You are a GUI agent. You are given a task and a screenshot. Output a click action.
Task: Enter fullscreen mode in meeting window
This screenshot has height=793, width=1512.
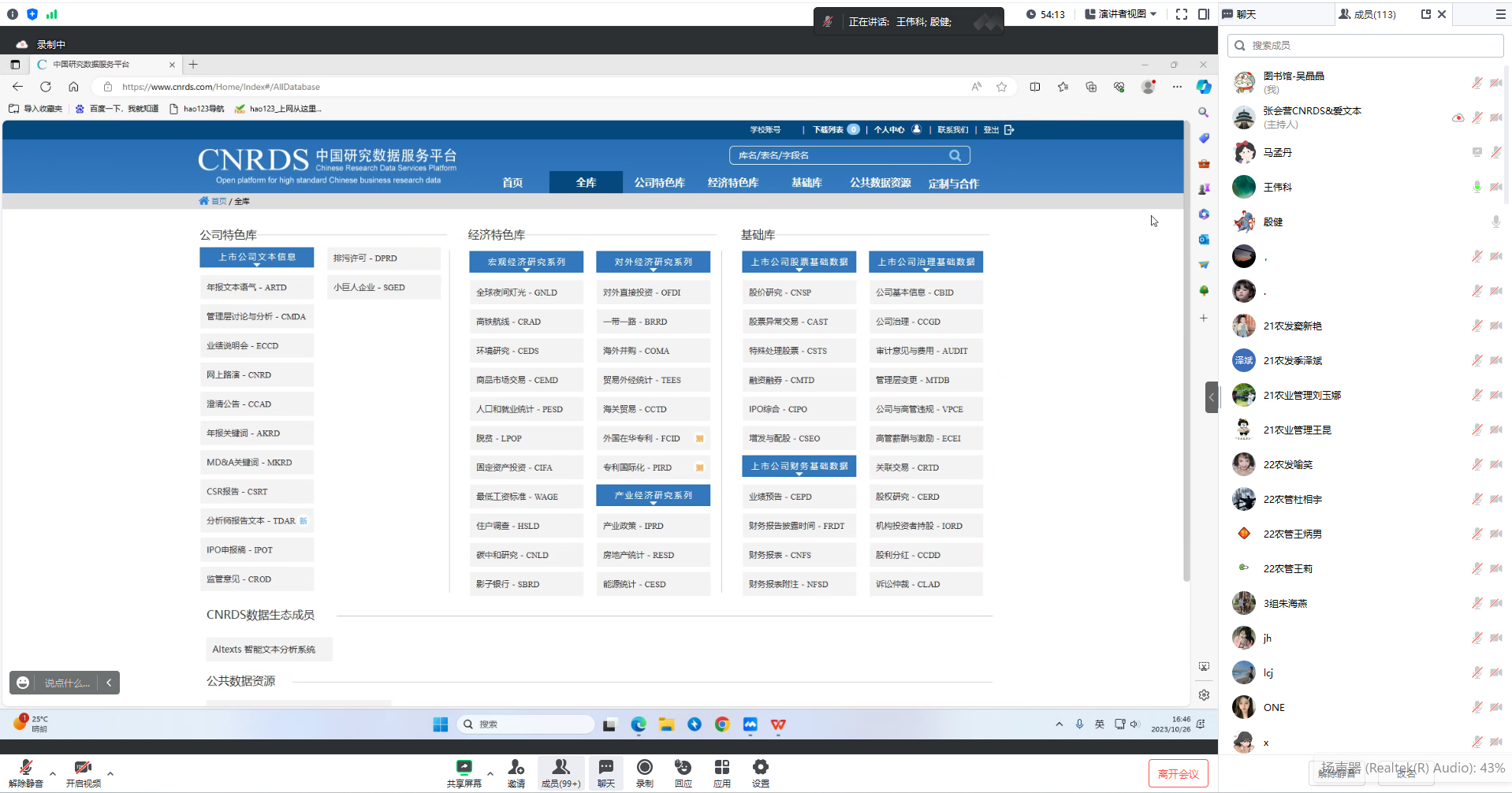point(1181,14)
